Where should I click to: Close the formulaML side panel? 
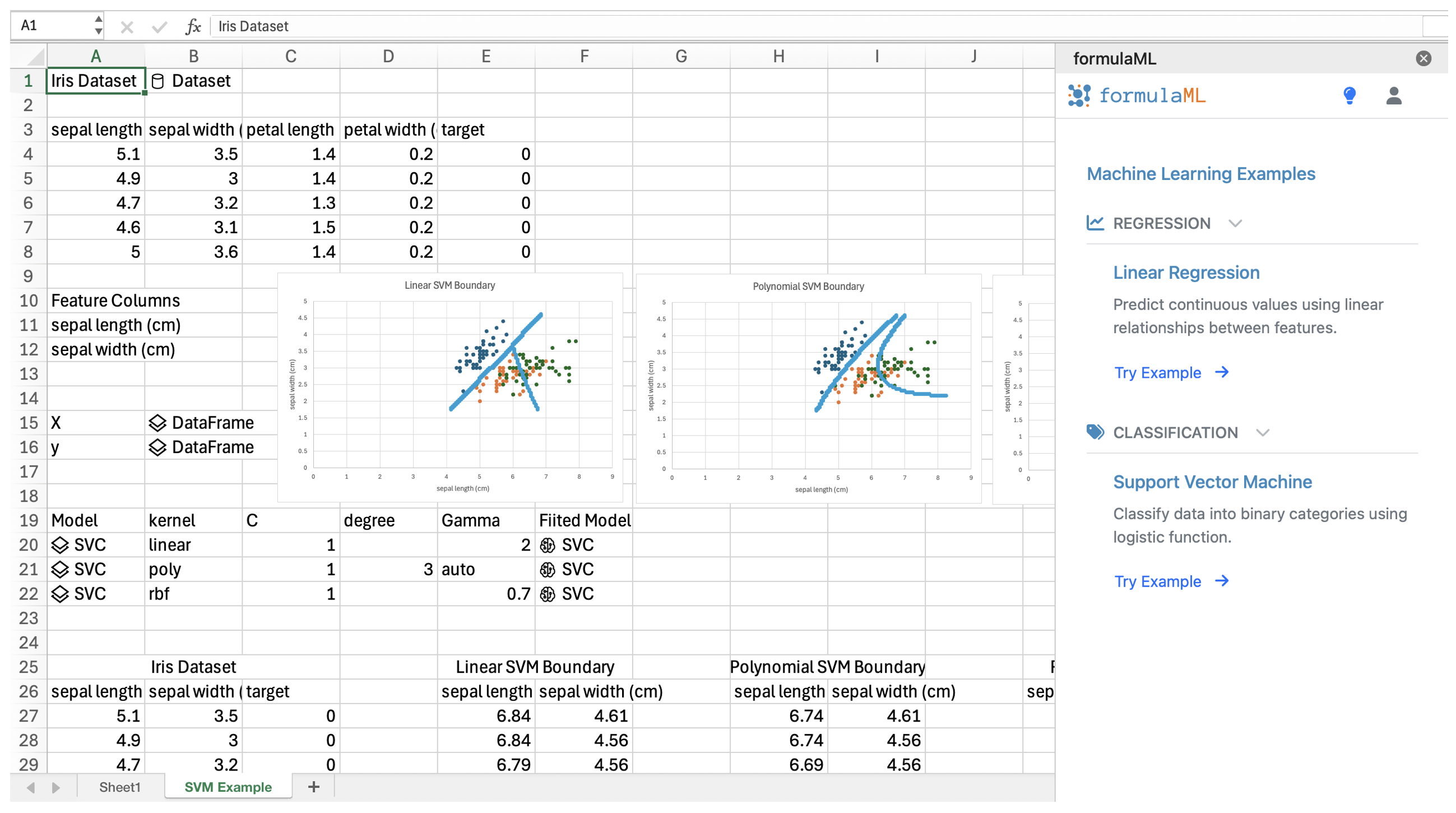coord(1423,58)
